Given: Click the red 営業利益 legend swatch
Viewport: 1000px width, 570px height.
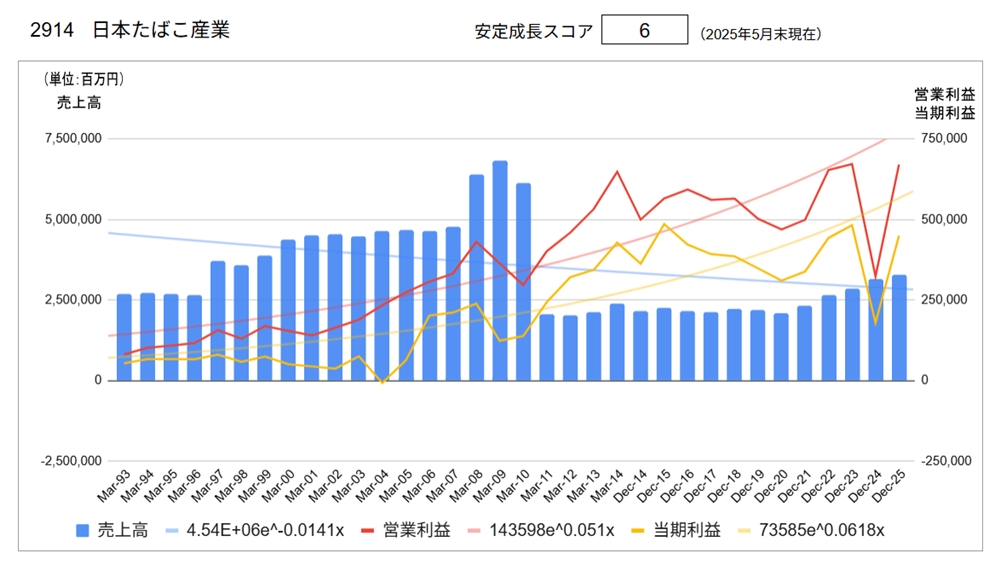Looking at the screenshot, I should (x=367, y=530).
